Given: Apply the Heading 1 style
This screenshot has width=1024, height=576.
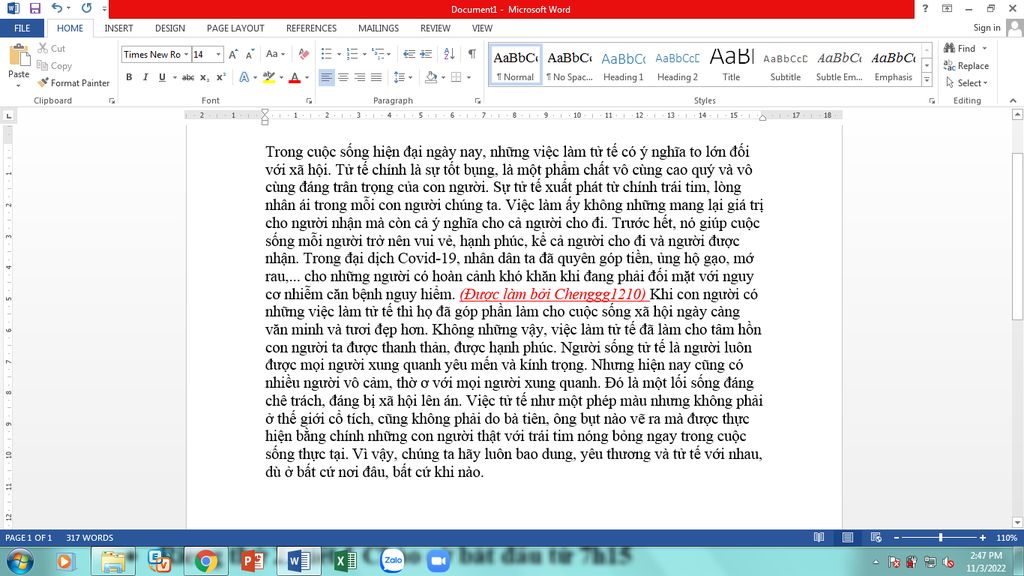Looking at the screenshot, I should 623,65.
